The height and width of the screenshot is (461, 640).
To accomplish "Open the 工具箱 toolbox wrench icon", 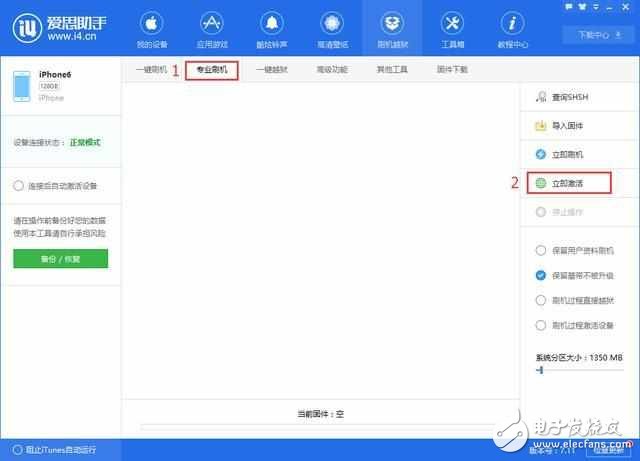I will [452, 23].
